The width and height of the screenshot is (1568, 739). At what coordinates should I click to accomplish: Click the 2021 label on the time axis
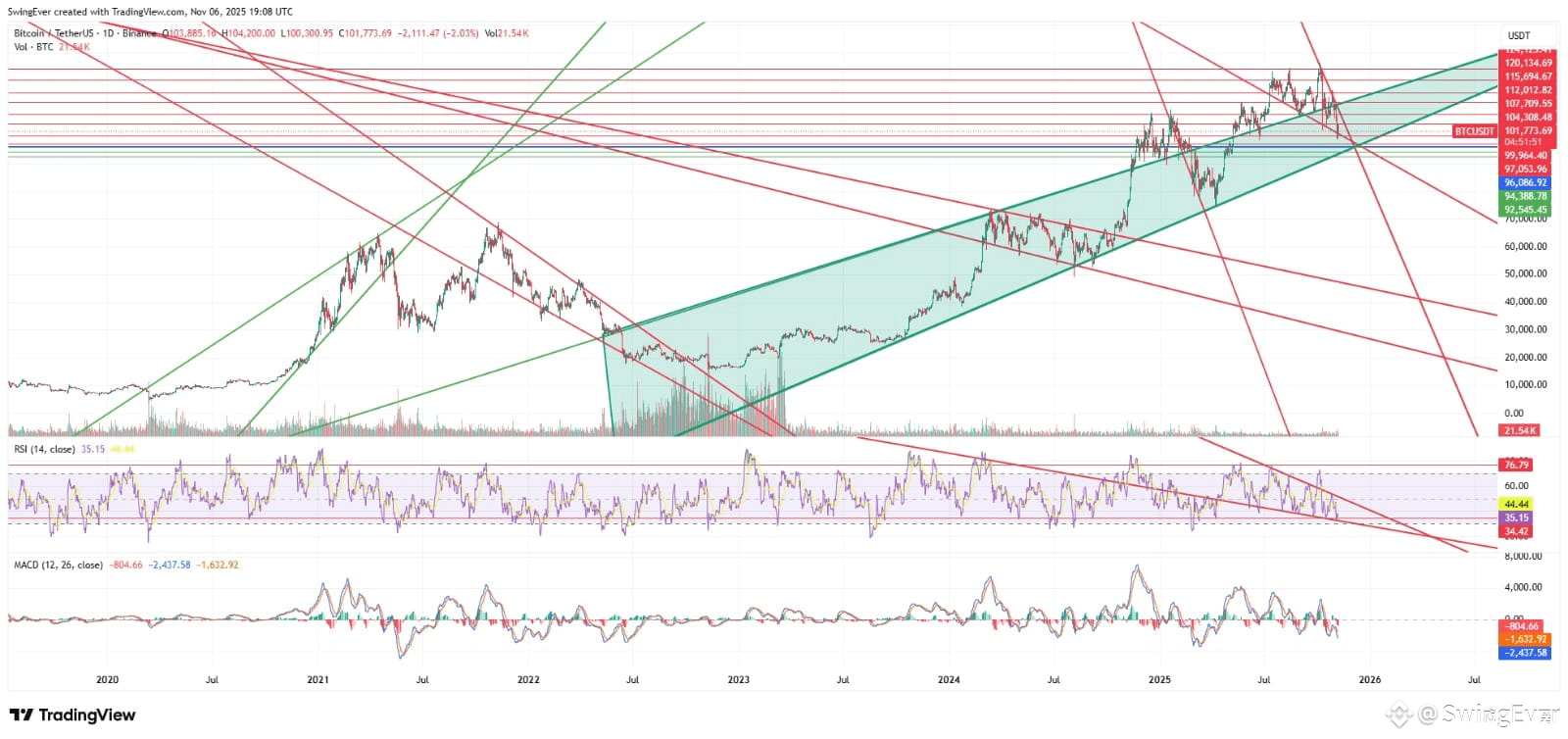[x=318, y=679]
